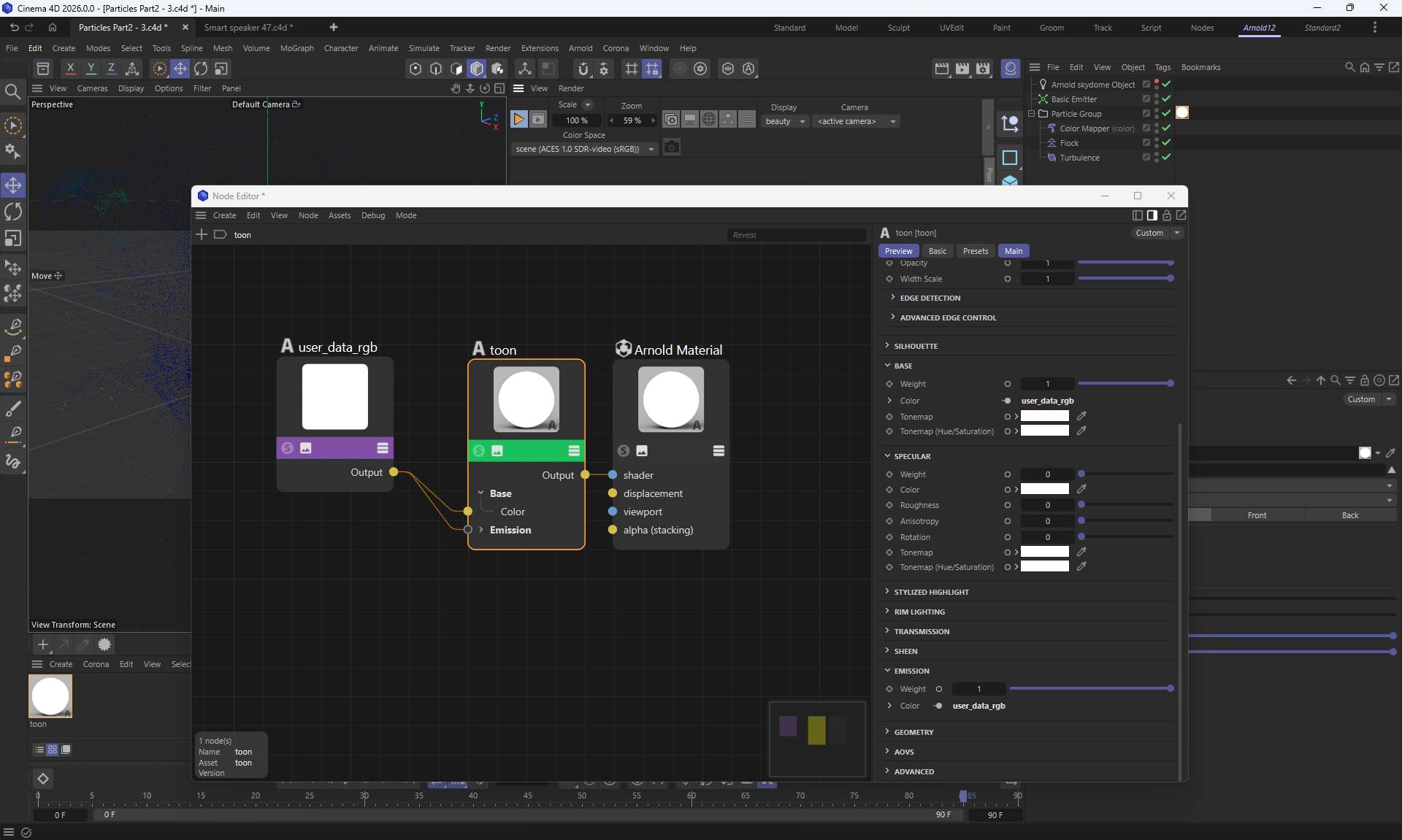Screen dimensions: 1402x840
Task: Click the Arnold render play button
Action: pyautogui.click(x=518, y=120)
